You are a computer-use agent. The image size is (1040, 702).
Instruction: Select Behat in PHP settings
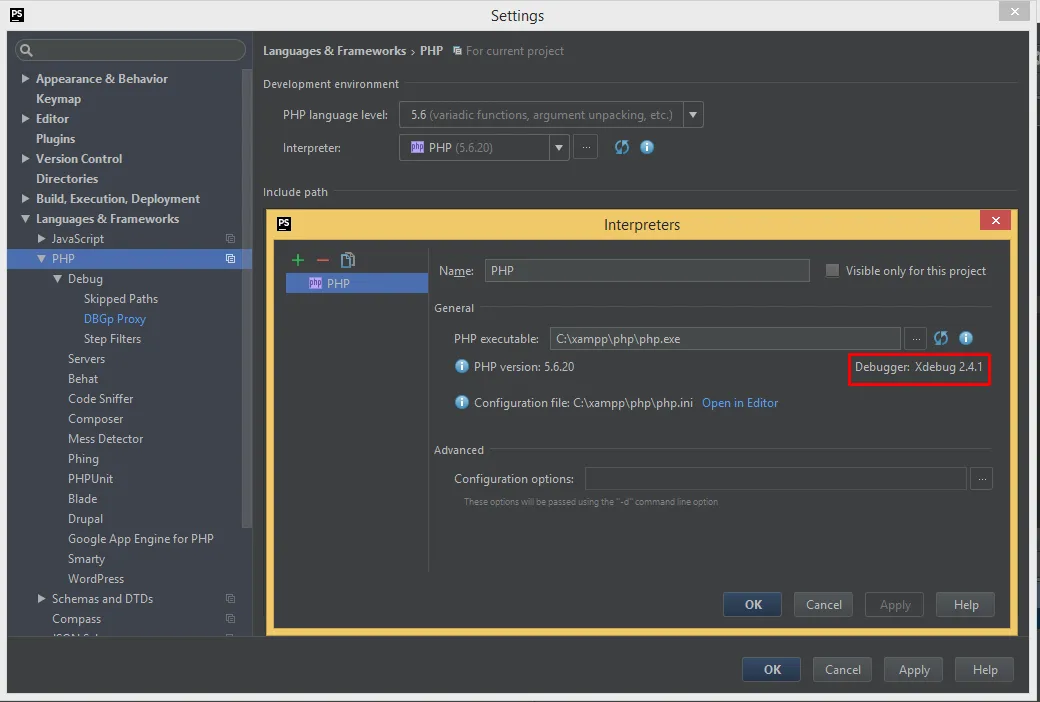point(83,378)
